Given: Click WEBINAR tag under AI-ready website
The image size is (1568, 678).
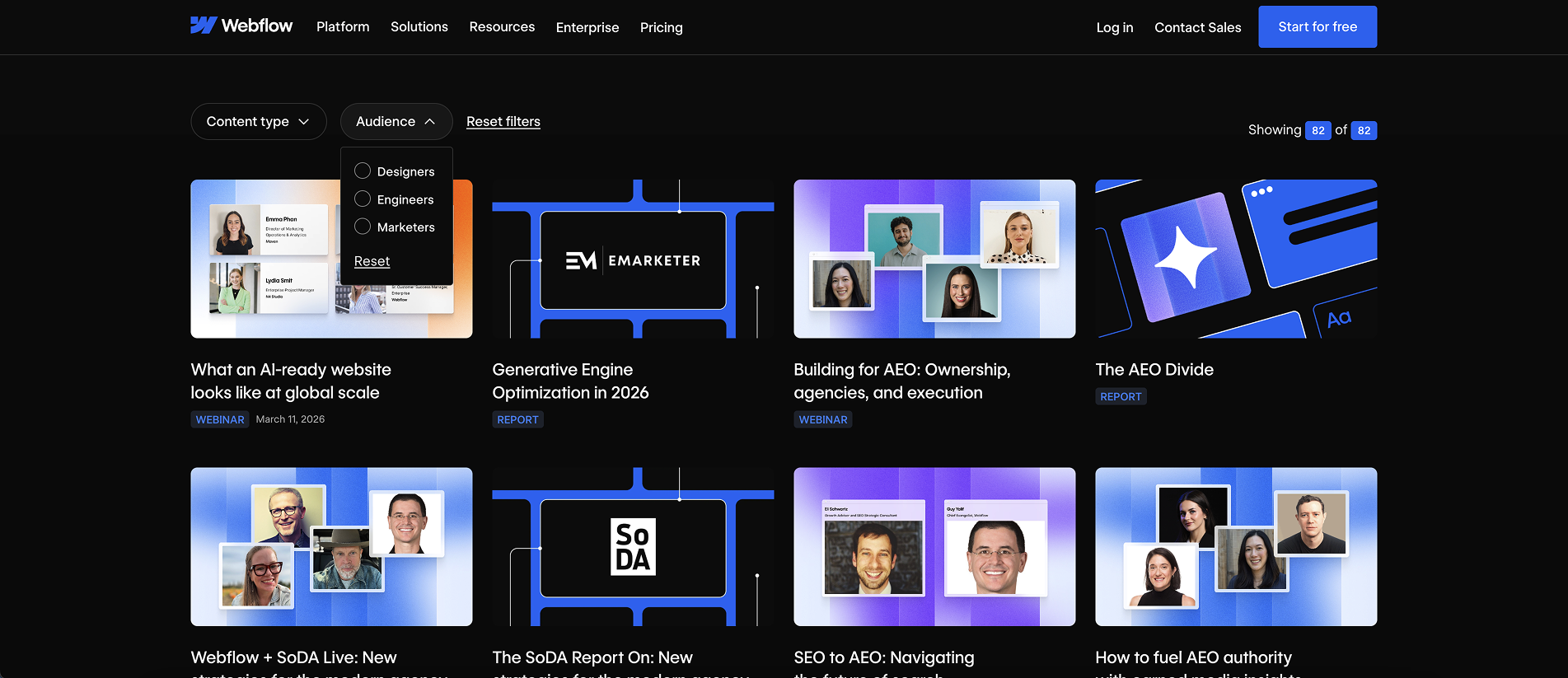Looking at the screenshot, I should 220,419.
